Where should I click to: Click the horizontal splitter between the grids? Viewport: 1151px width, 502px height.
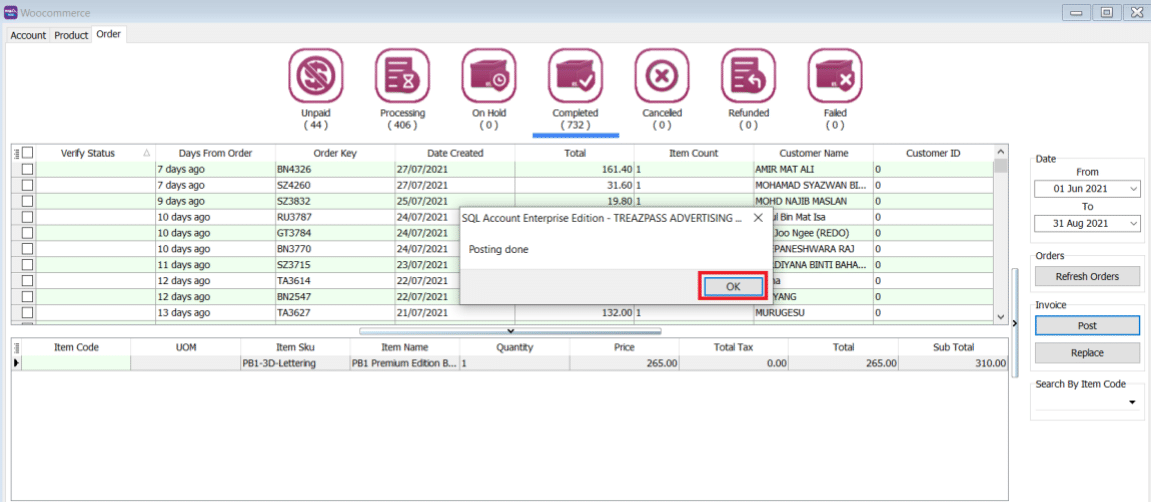pyautogui.click(x=510, y=330)
